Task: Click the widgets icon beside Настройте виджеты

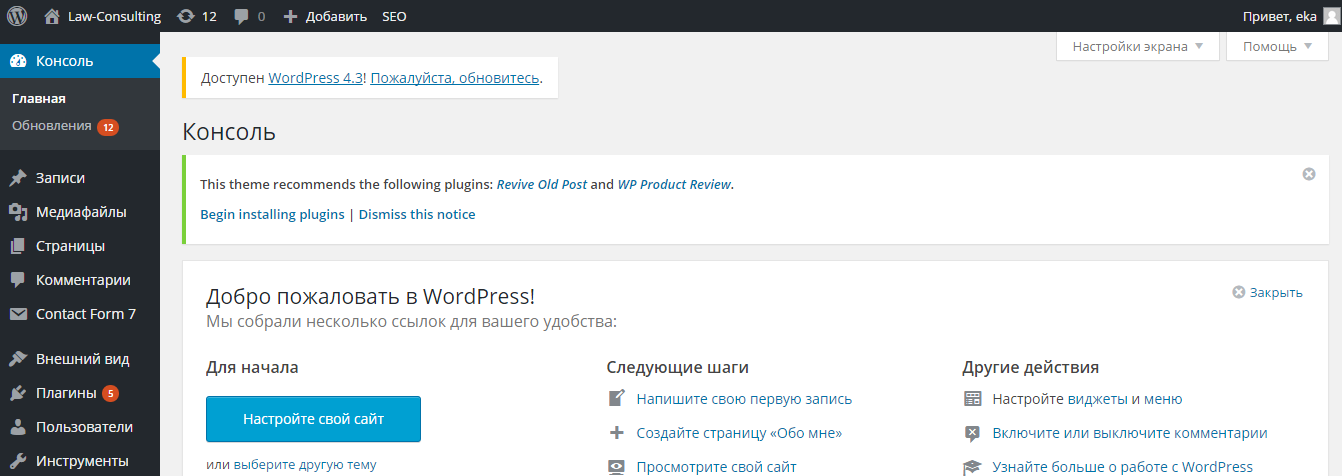Action: pos(972,399)
